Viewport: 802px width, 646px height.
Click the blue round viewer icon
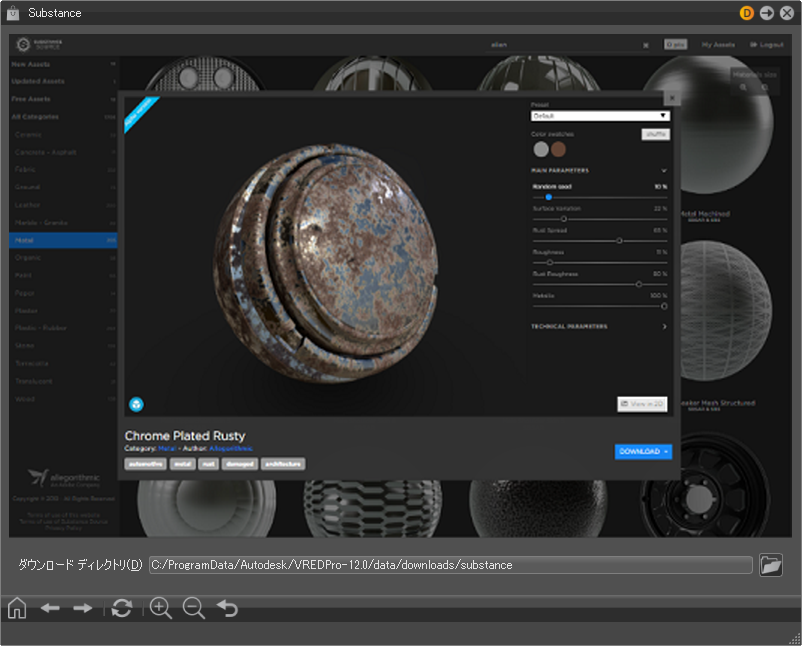[x=136, y=405]
